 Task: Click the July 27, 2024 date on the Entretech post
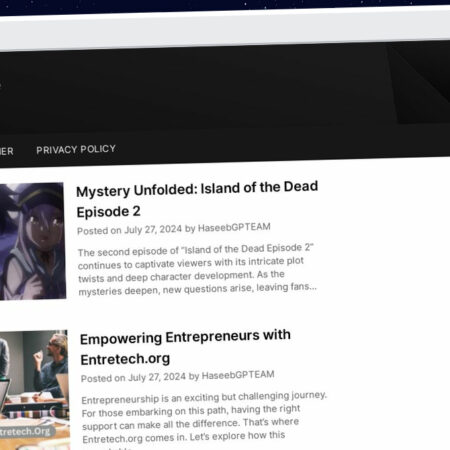coord(157,377)
